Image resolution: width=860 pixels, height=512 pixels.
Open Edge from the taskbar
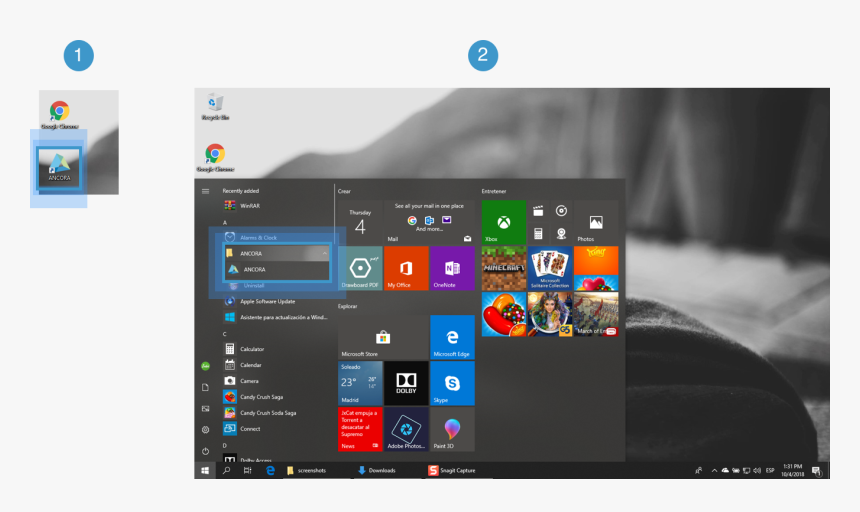coord(270,470)
